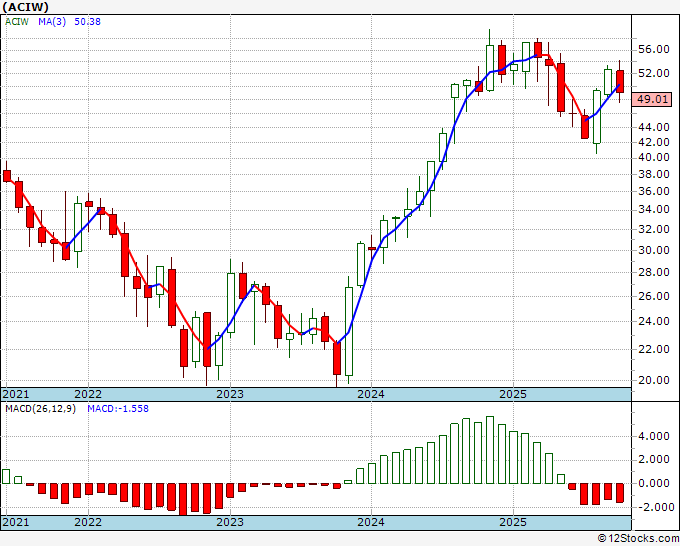Click 2024 on the price chart timeline
The height and width of the screenshot is (546, 680).
(x=371, y=394)
